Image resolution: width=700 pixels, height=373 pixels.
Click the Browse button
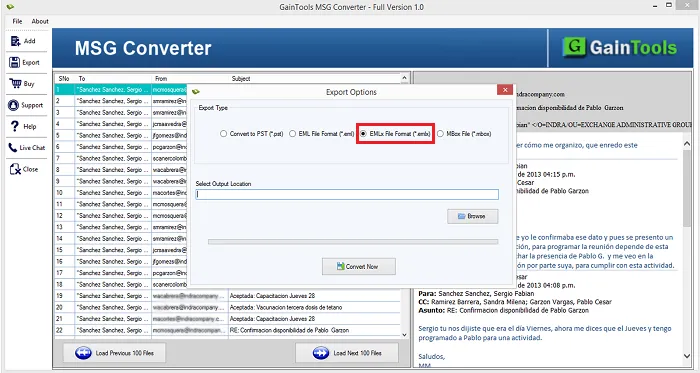[x=473, y=216]
